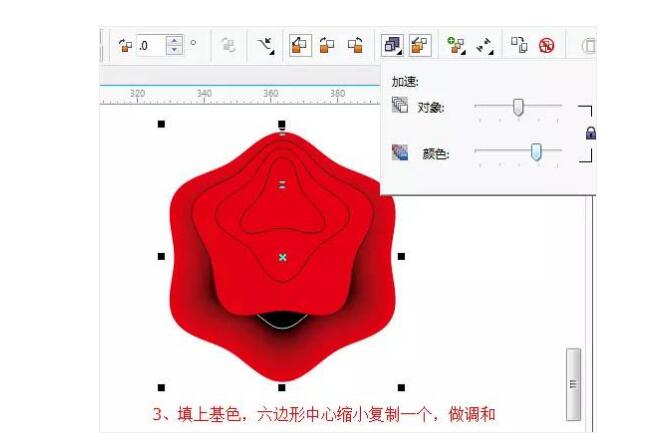Click the bottom-right selection handle
The image size is (659, 442).
click(401, 387)
